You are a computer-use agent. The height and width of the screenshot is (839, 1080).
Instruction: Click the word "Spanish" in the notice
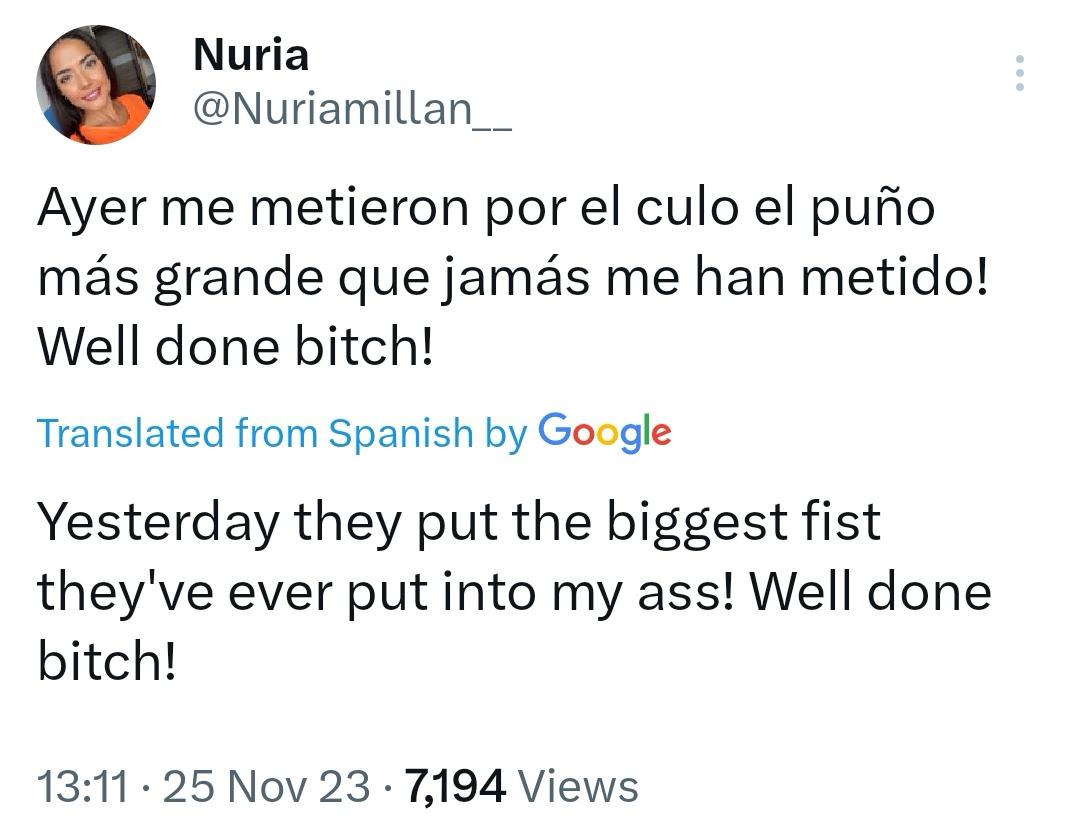(x=400, y=433)
